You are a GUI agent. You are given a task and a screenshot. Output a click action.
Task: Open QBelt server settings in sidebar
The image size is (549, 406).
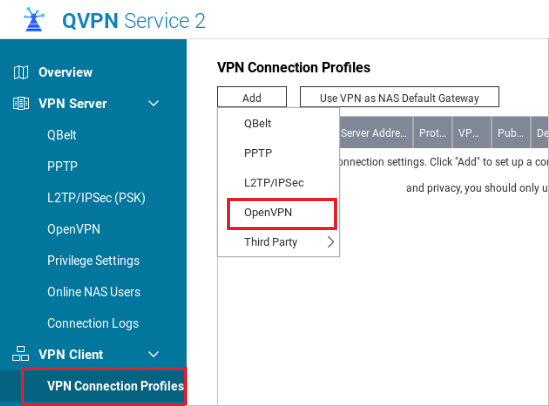click(x=62, y=135)
